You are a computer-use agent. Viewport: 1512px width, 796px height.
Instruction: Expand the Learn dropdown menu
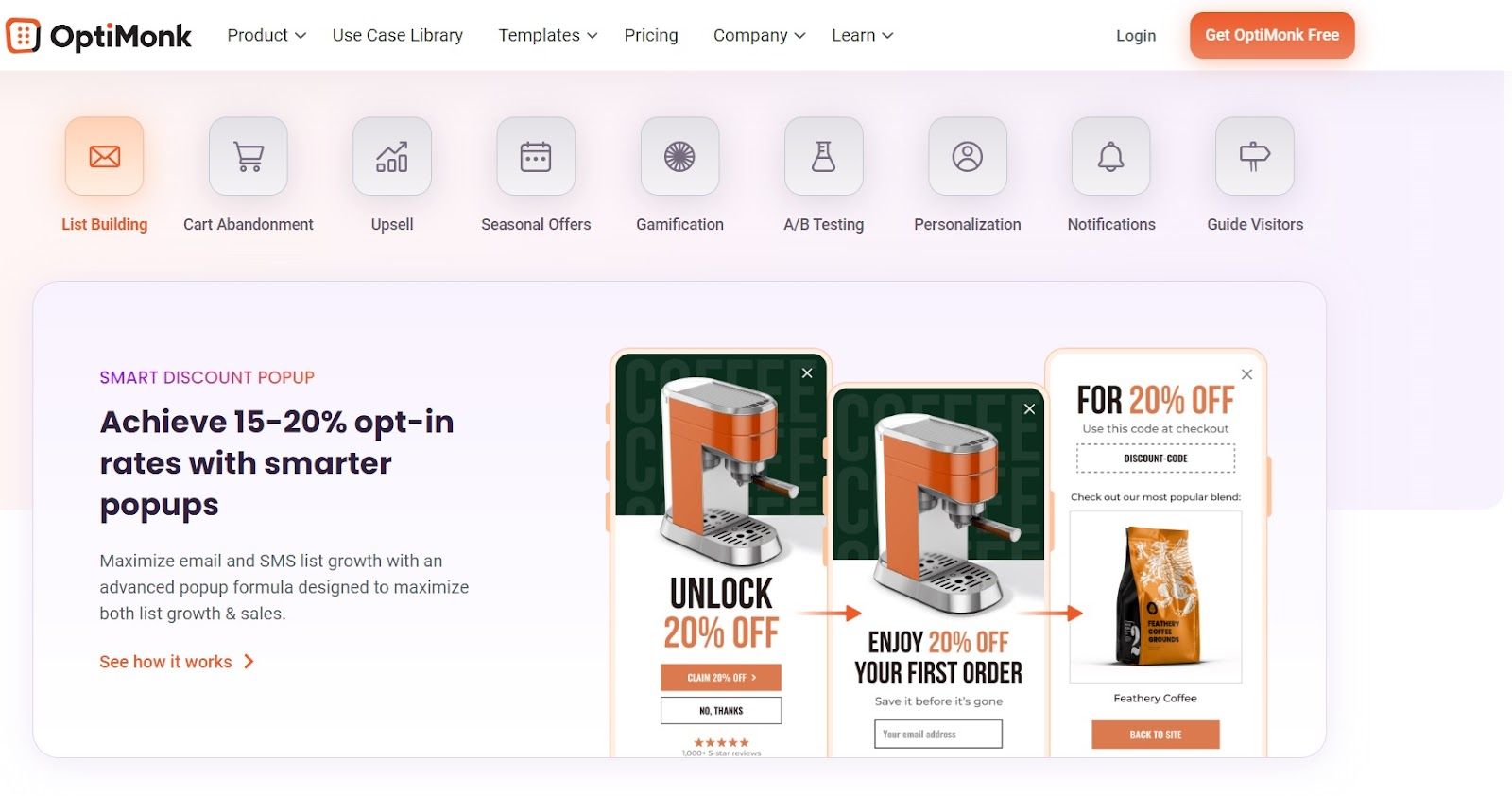coord(862,35)
